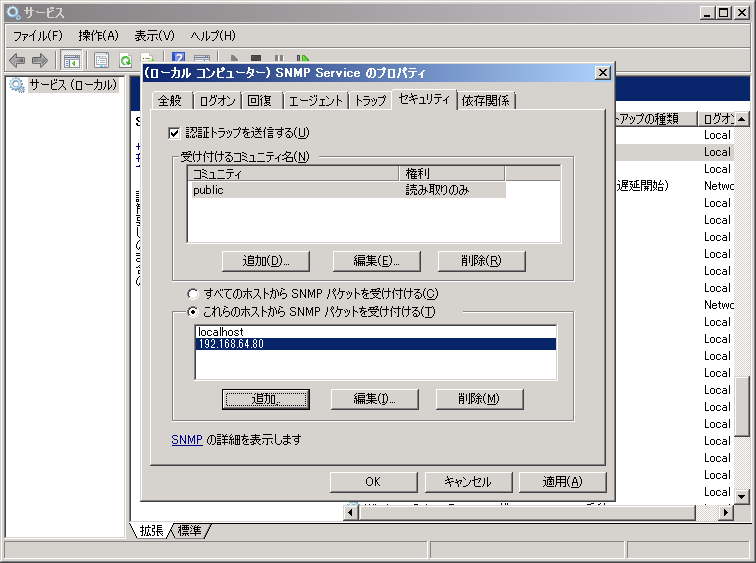Click the Back arrow toolbar icon

pyautogui.click(x=17, y=60)
